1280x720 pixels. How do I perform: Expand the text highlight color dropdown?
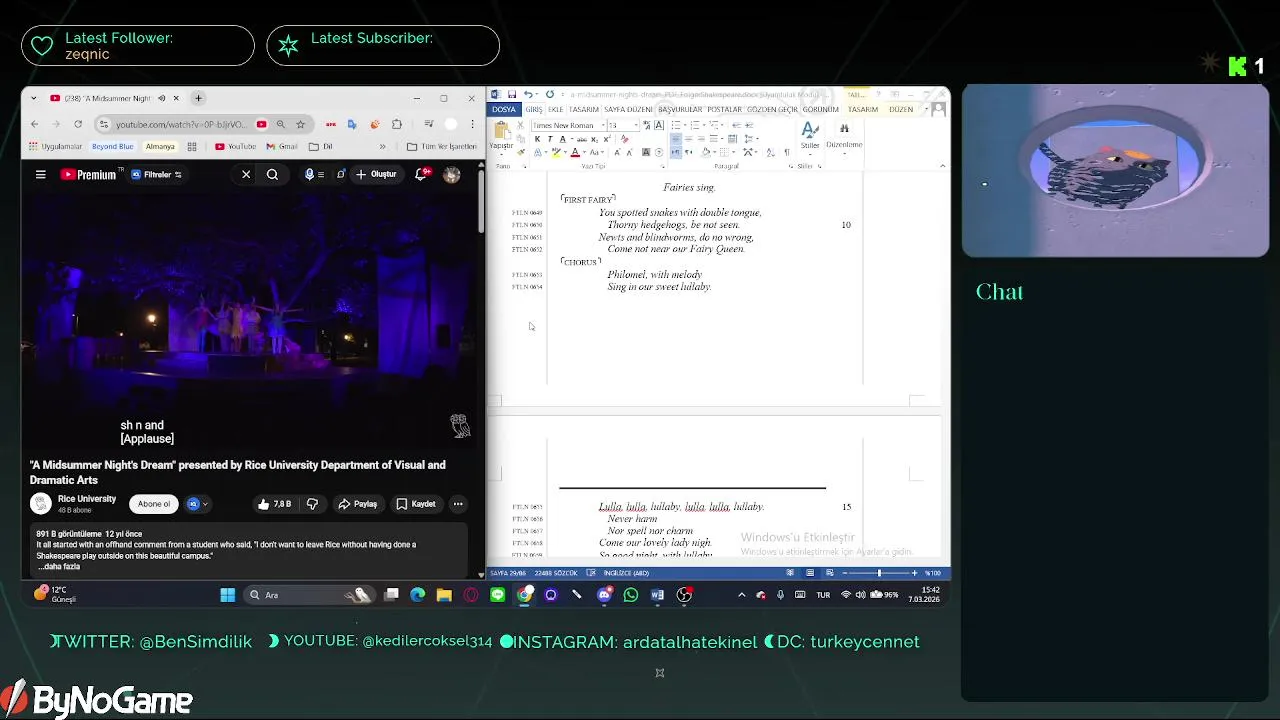click(565, 152)
